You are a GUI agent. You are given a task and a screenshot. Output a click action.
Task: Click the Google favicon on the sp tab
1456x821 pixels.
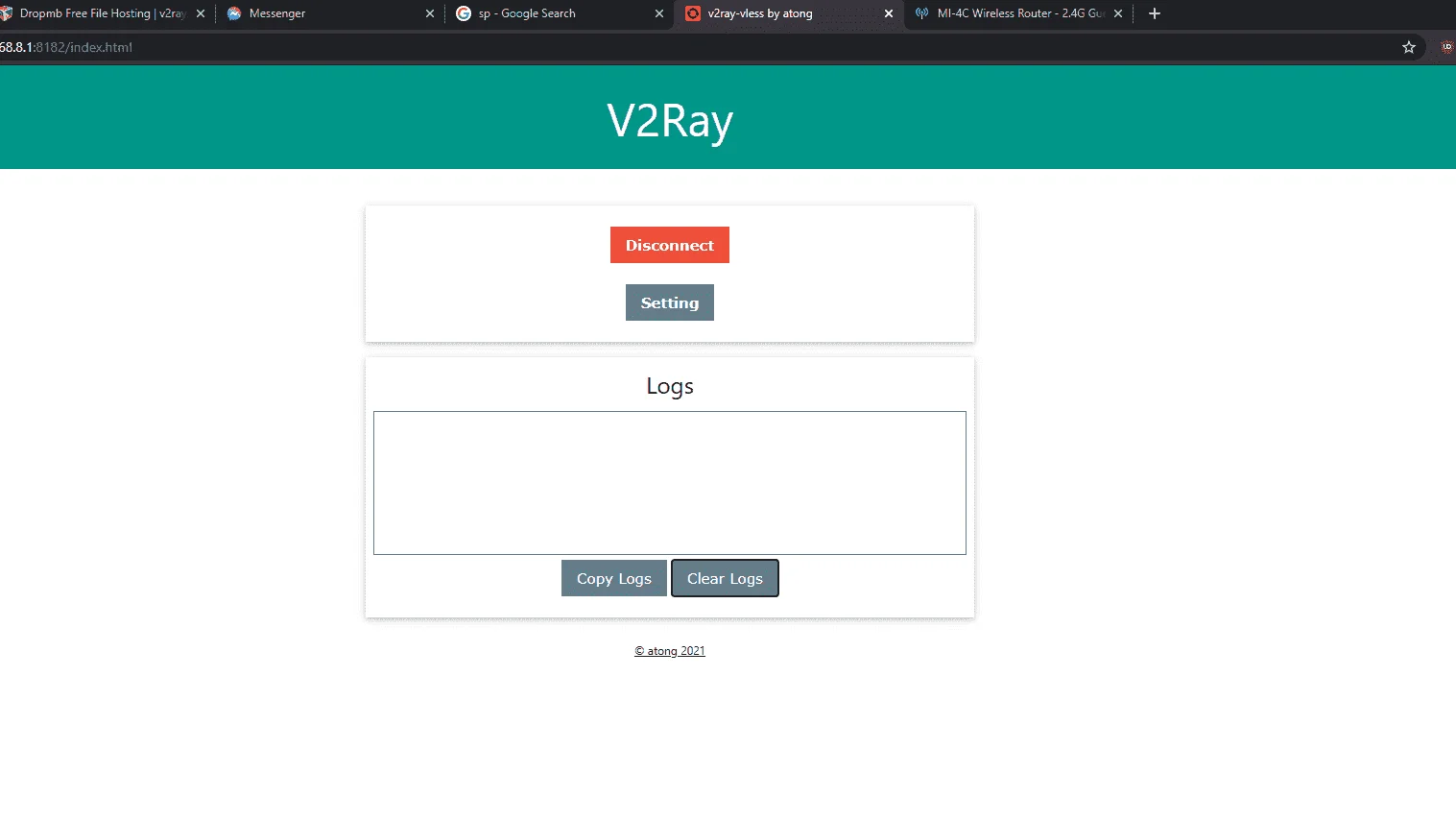(x=464, y=13)
